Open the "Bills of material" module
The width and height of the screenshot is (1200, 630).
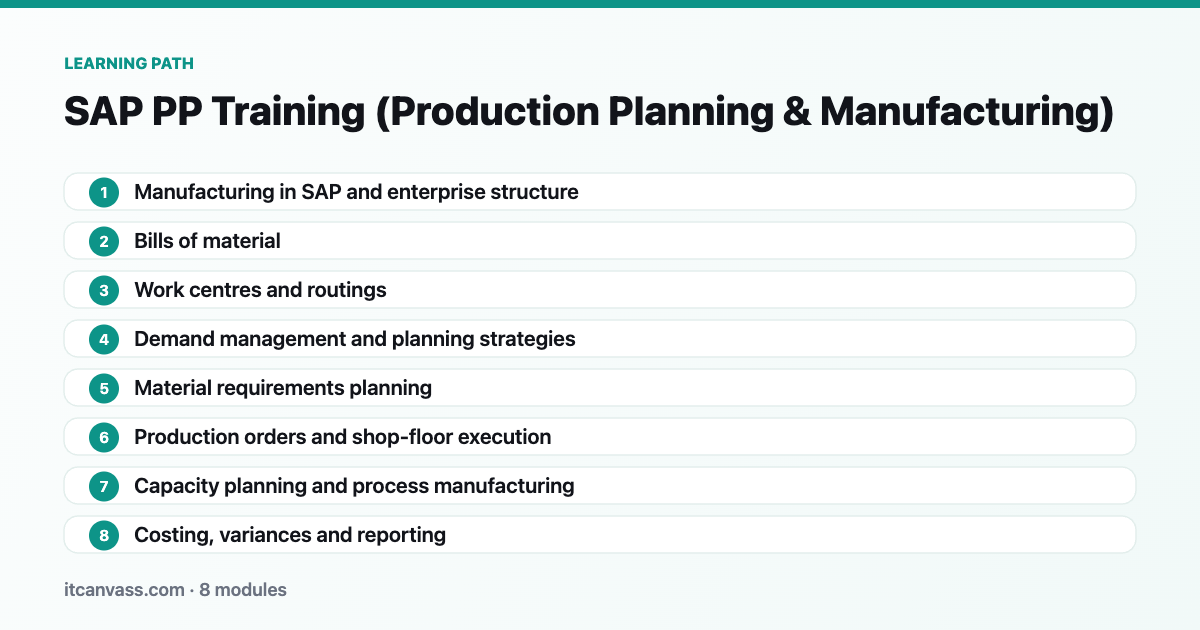600,241
